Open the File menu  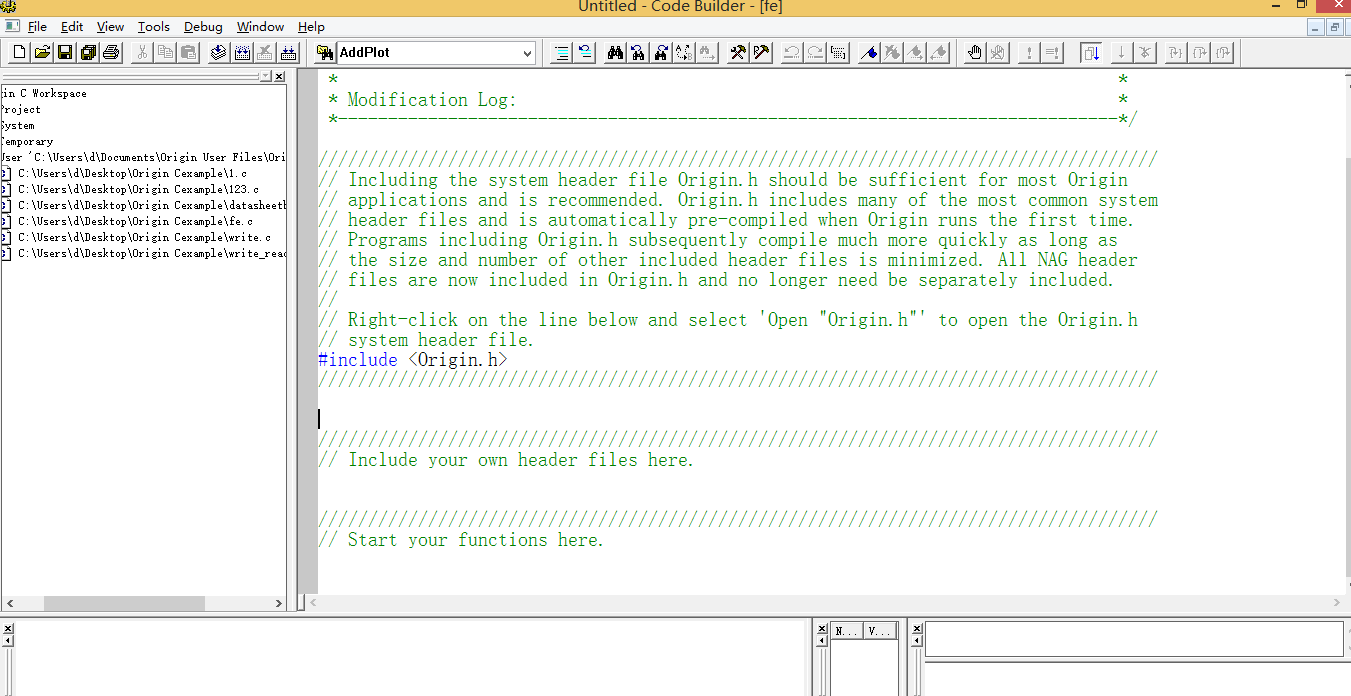tap(37, 27)
